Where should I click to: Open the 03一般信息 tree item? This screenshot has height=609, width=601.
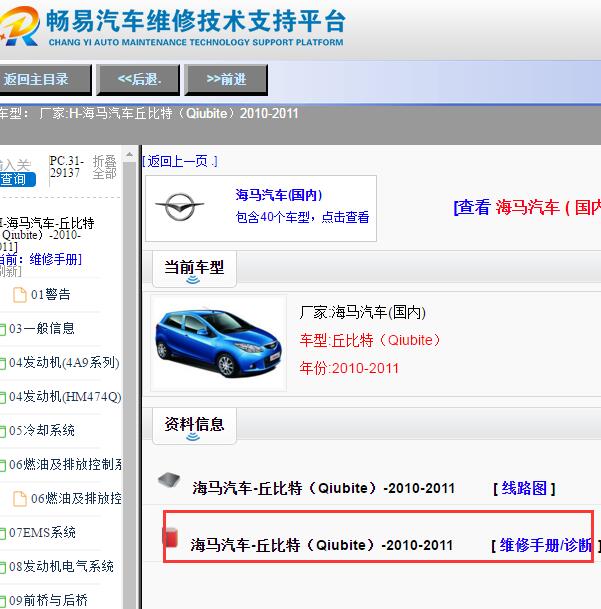click(x=42, y=329)
